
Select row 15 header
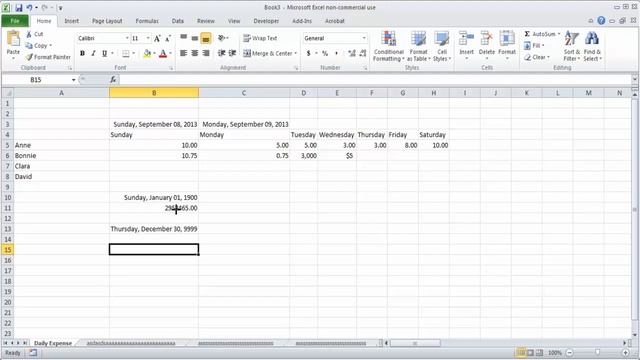click(x=7, y=250)
